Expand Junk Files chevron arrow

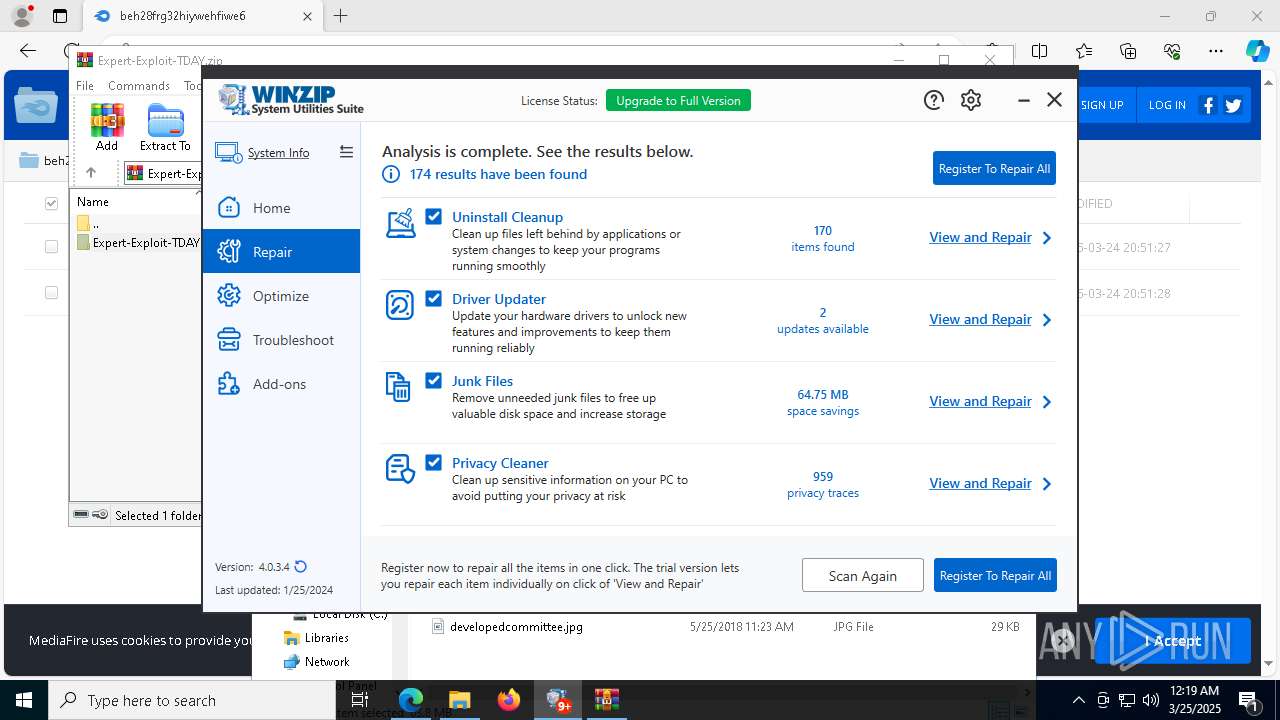coord(1047,402)
